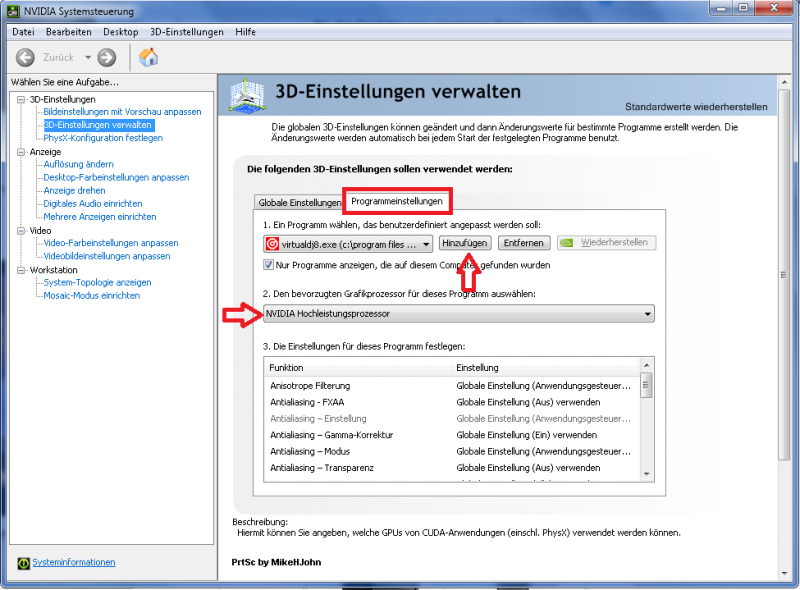This screenshot has height=590, width=800.
Task: Open the Desktop menu
Action: (121, 32)
